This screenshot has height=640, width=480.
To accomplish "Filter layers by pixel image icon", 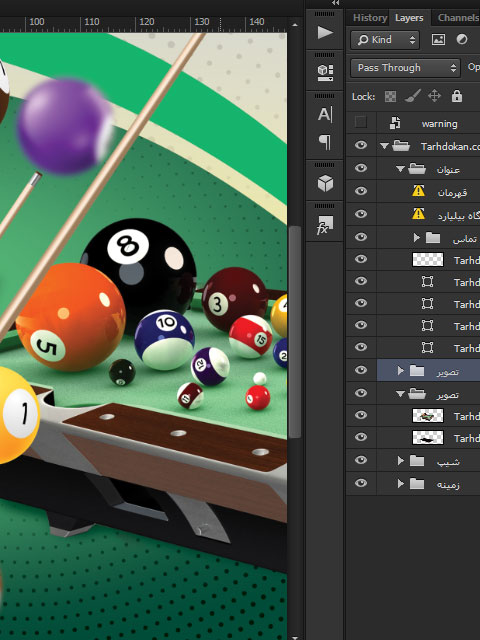I will pos(438,40).
